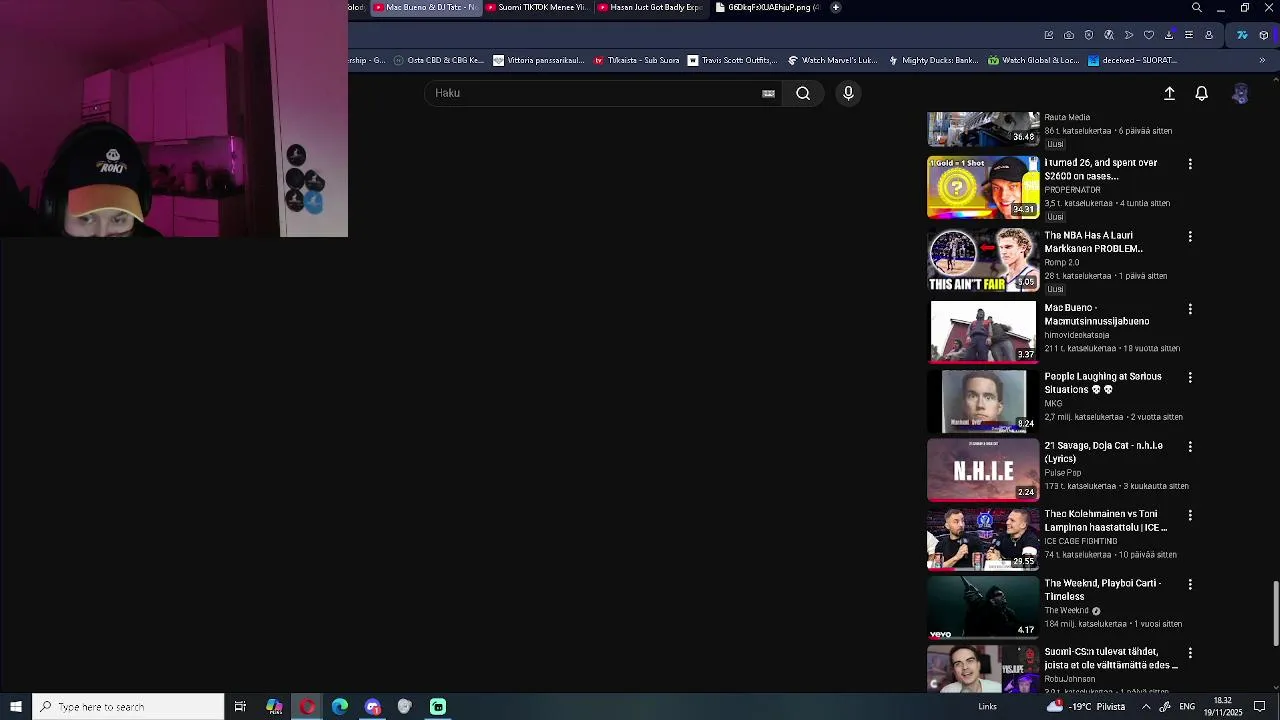Open the browser easy setup menu icon

pyautogui.click(x=1189, y=35)
